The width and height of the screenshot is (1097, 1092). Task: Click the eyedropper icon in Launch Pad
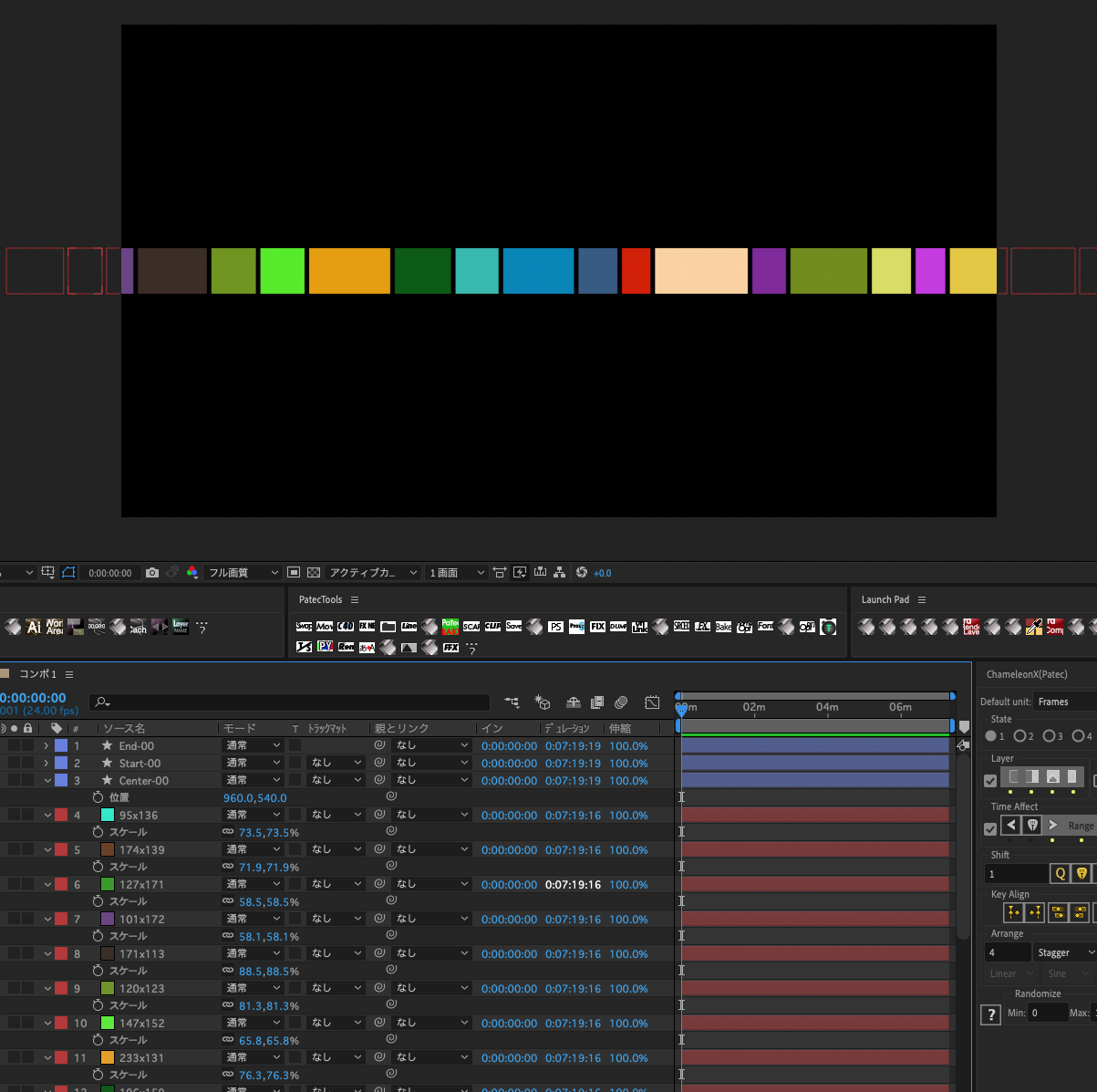tap(1034, 627)
